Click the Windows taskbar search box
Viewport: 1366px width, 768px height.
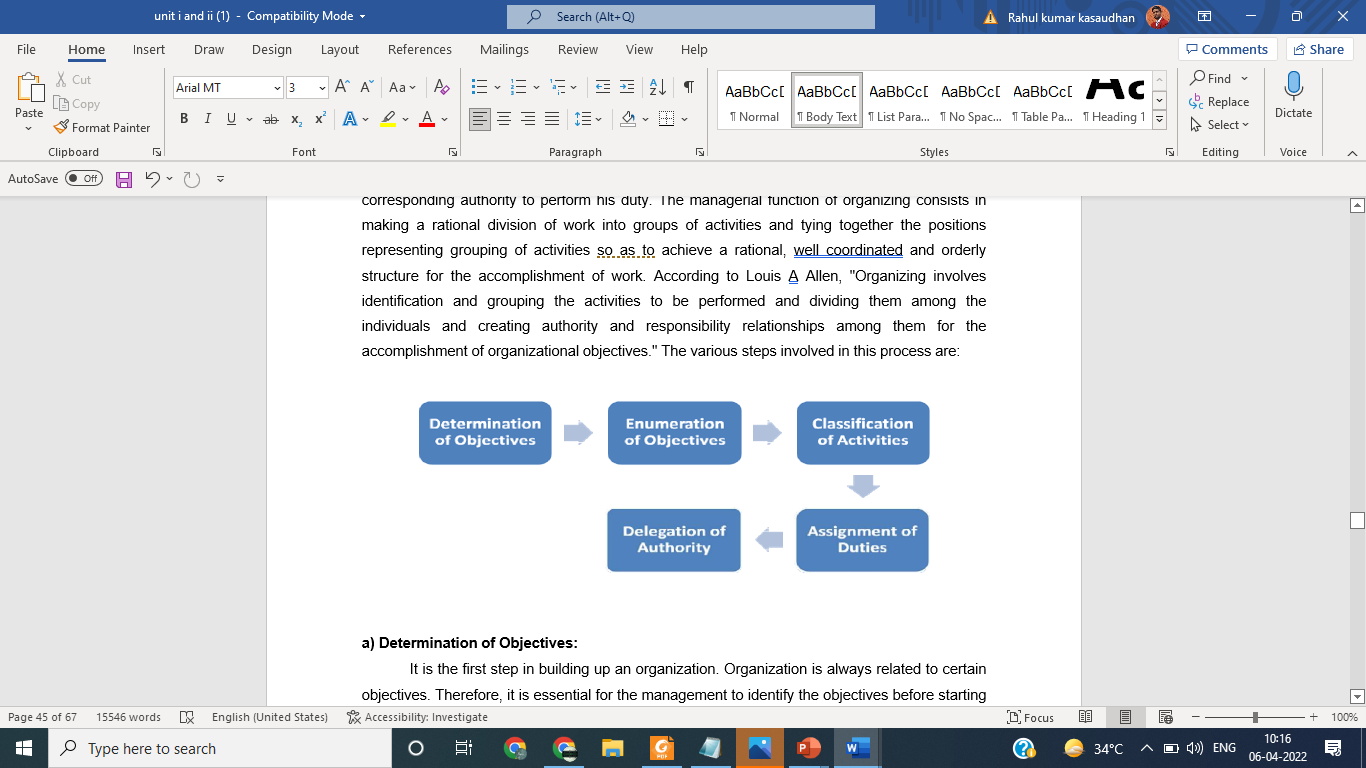click(x=220, y=748)
